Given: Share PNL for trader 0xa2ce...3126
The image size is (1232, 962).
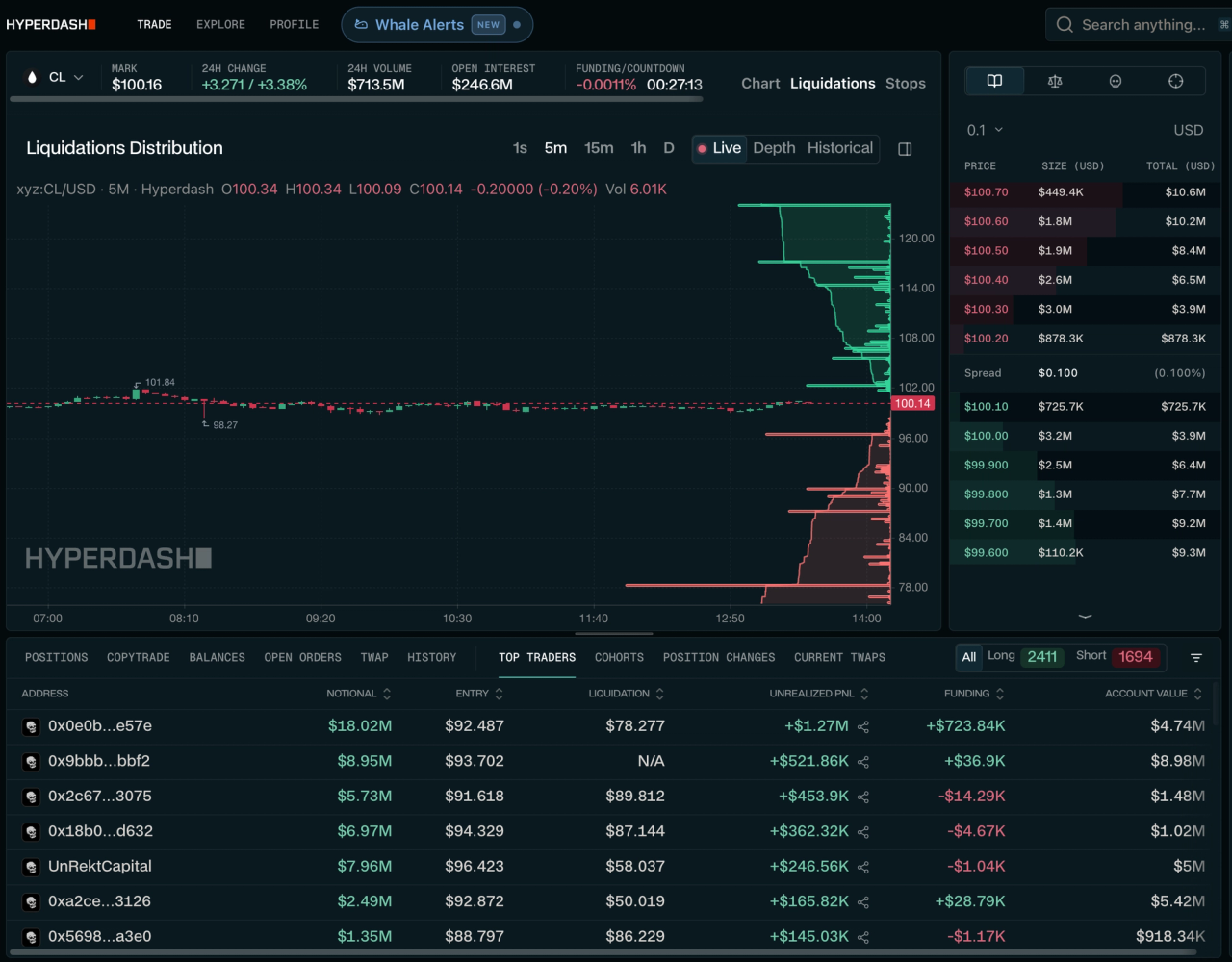Looking at the screenshot, I should point(863,902).
